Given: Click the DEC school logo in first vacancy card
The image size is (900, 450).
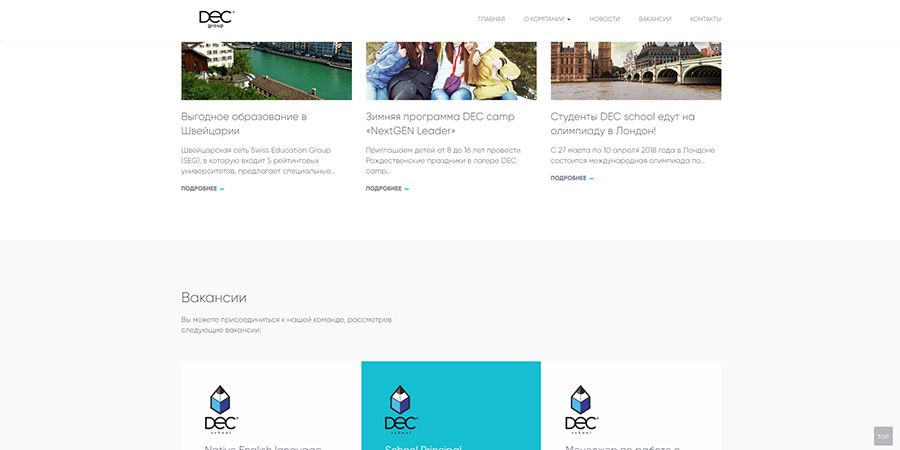Looking at the screenshot, I should click(221, 408).
